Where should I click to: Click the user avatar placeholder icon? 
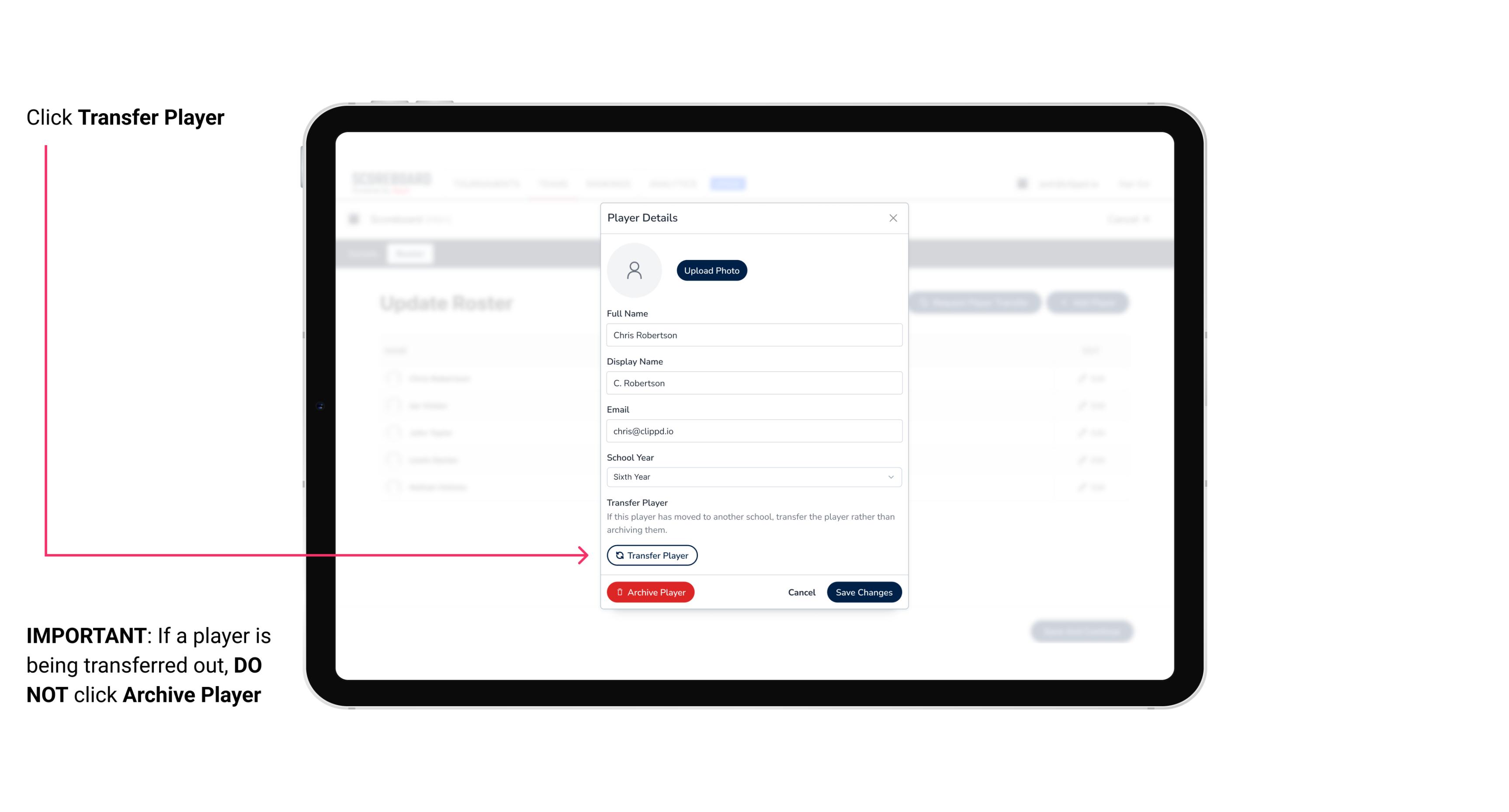pyautogui.click(x=634, y=270)
